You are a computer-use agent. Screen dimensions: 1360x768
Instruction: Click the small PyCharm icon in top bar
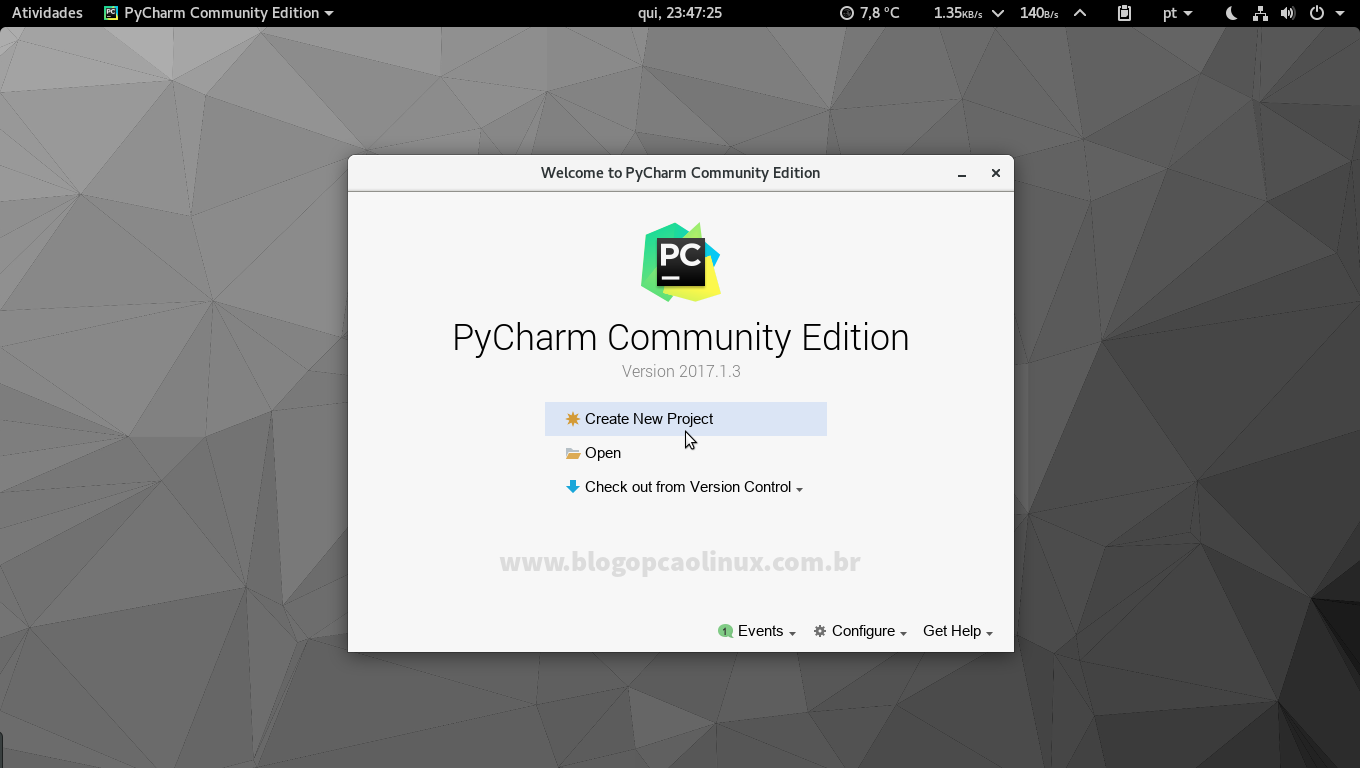click(x=111, y=13)
